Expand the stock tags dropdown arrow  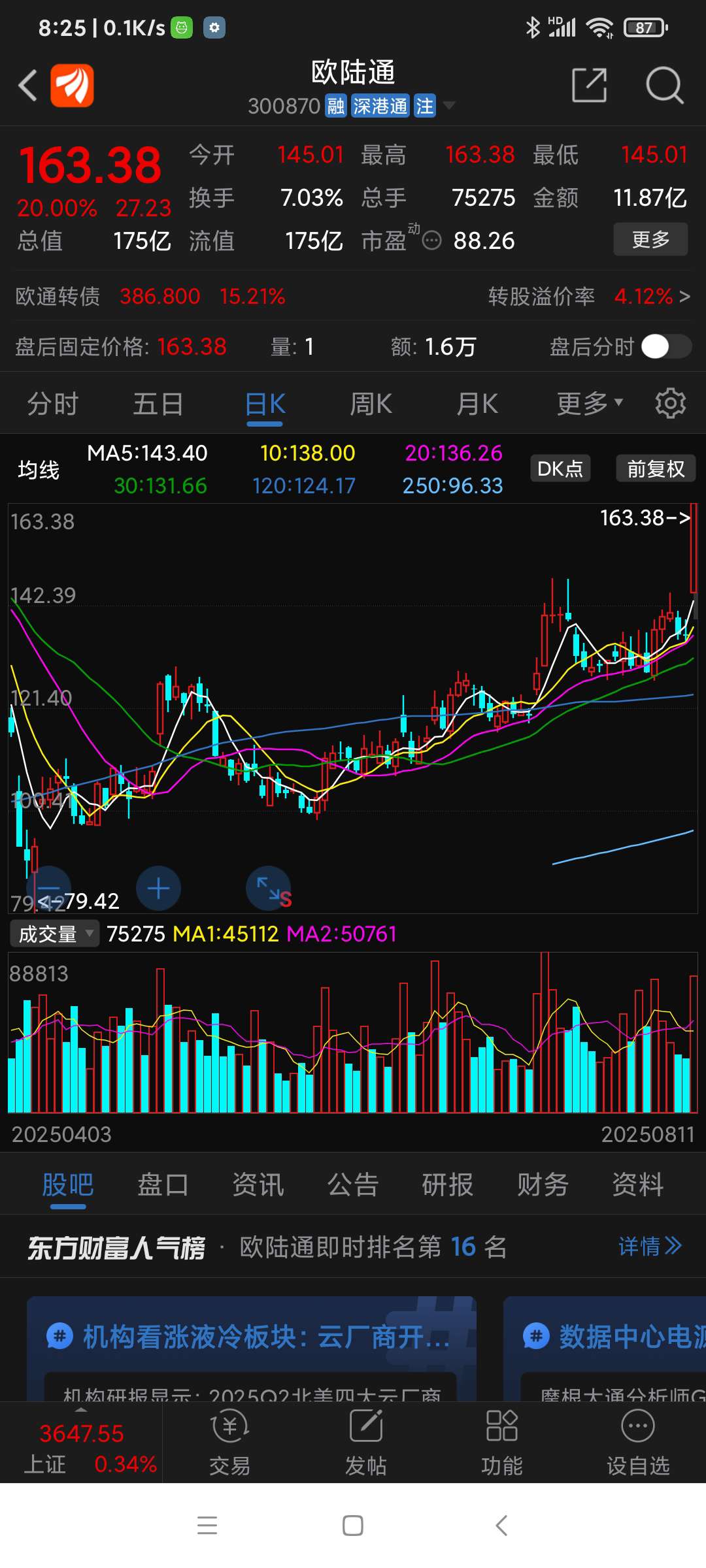pos(449,105)
